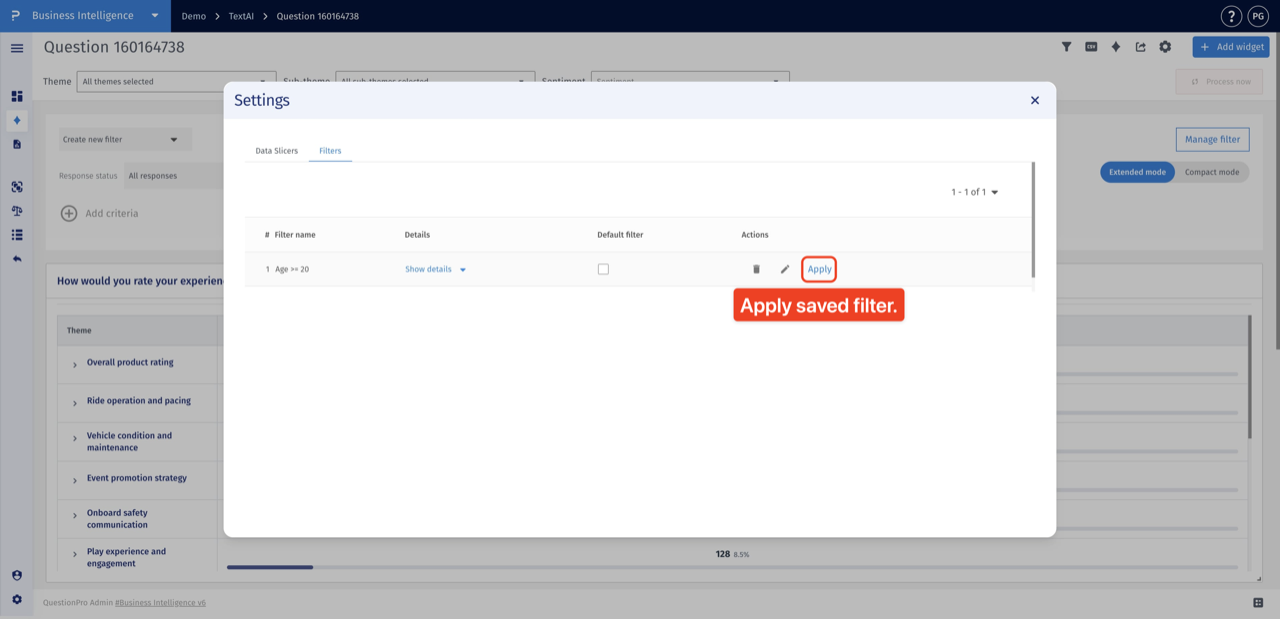Click the Manage filter button
Image resolution: width=1280 pixels, height=619 pixels.
(x=1212, y=139)
